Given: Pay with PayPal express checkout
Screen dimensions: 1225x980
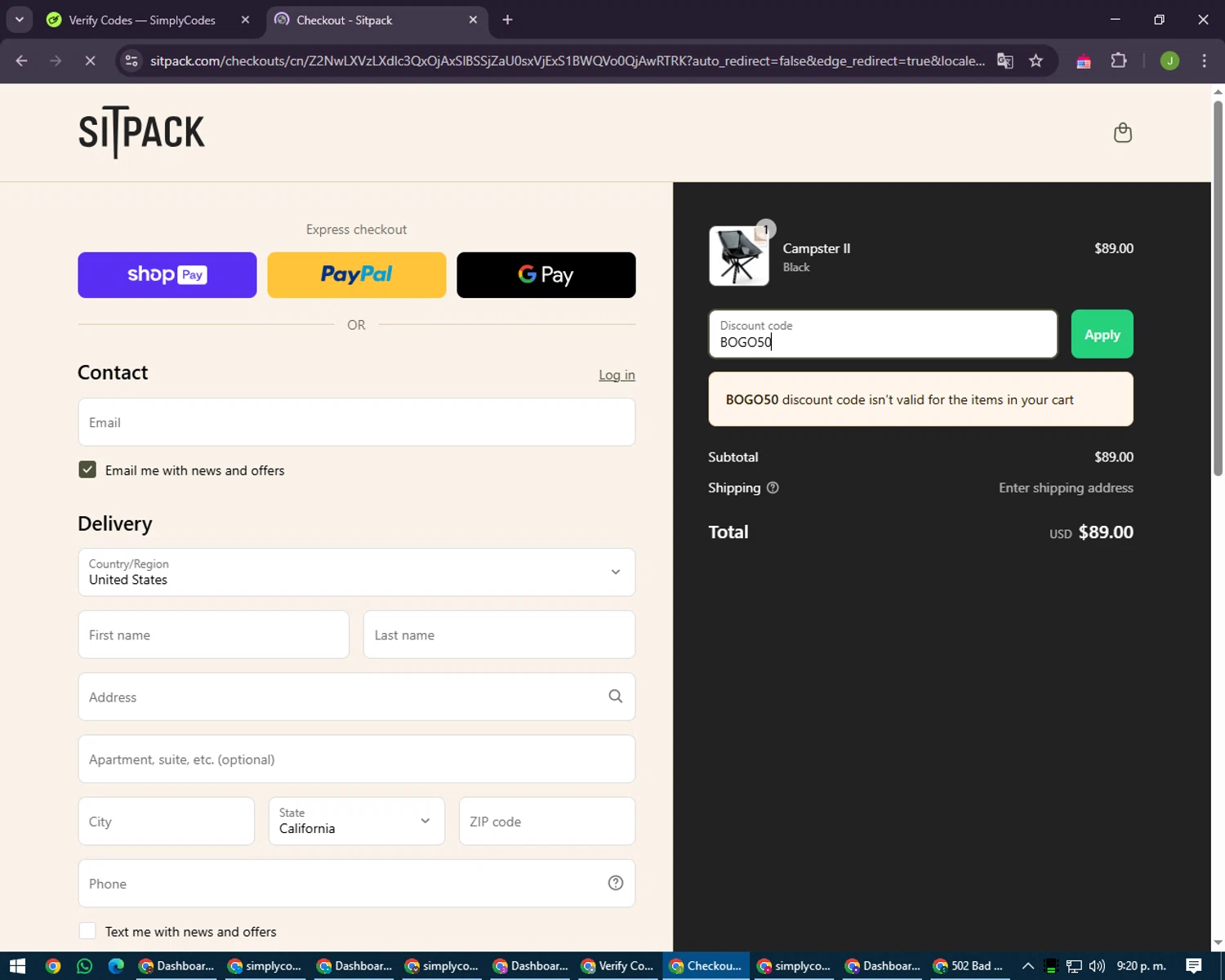Looking at the screenshot, I should coord(356,275).
